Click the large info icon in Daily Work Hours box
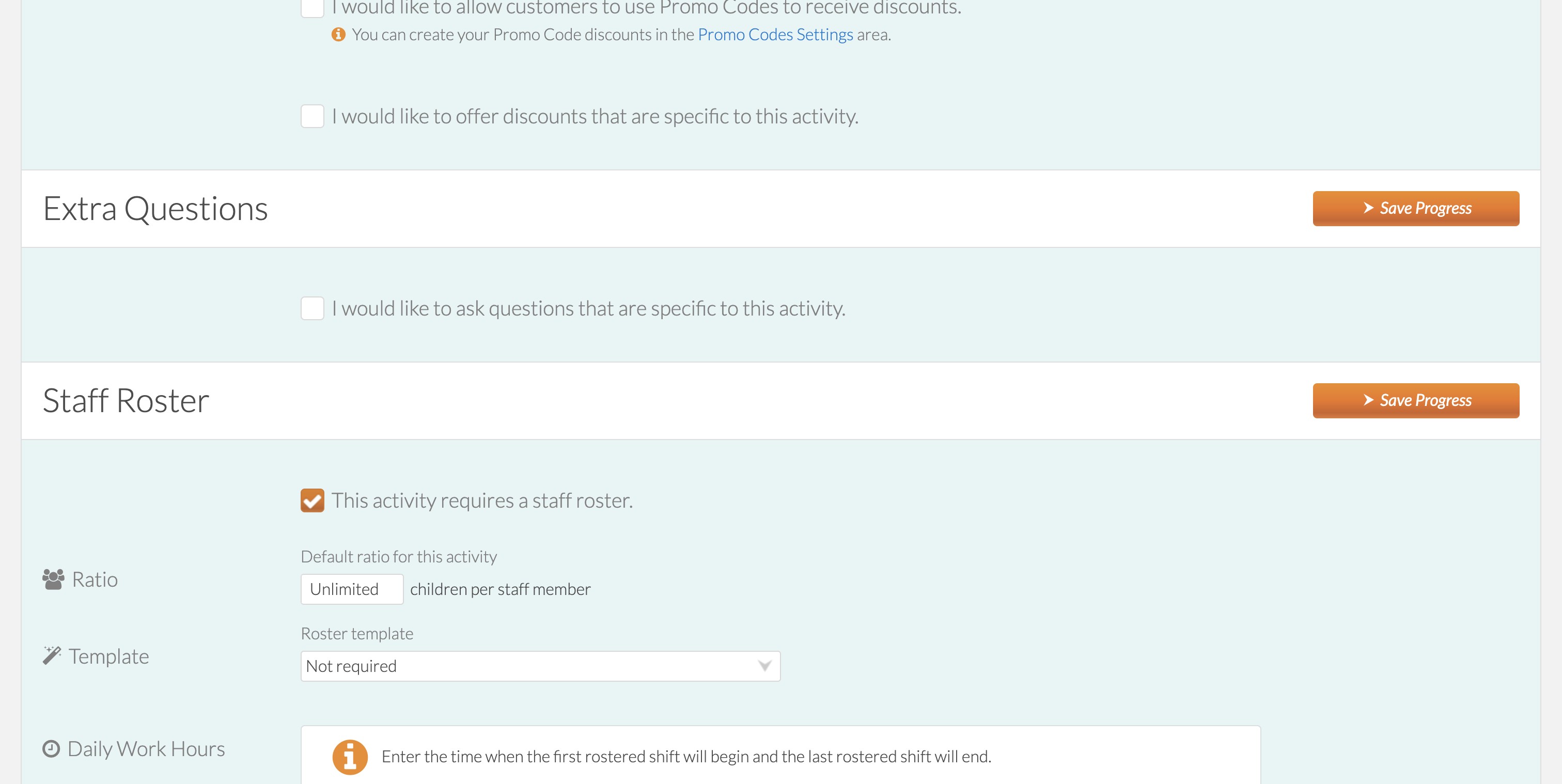 [350, 757]
